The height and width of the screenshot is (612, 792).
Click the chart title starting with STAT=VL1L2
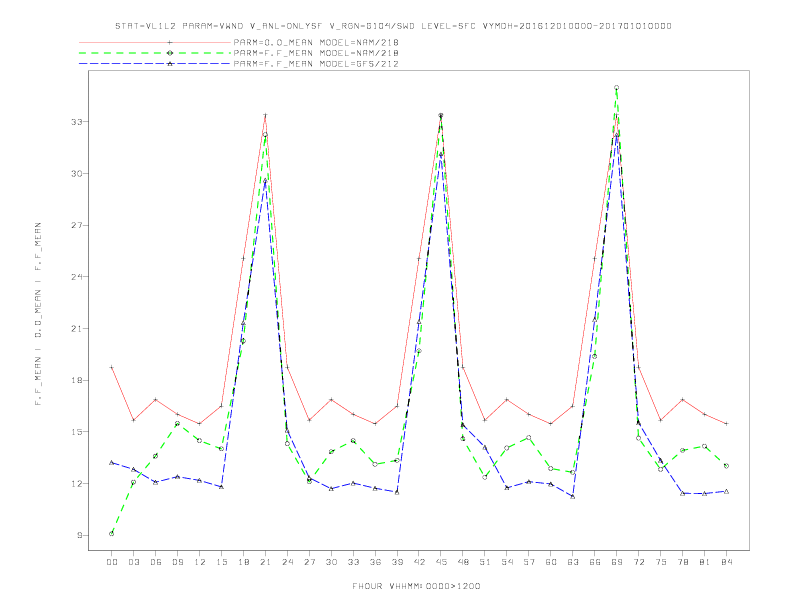click(393, 26)
